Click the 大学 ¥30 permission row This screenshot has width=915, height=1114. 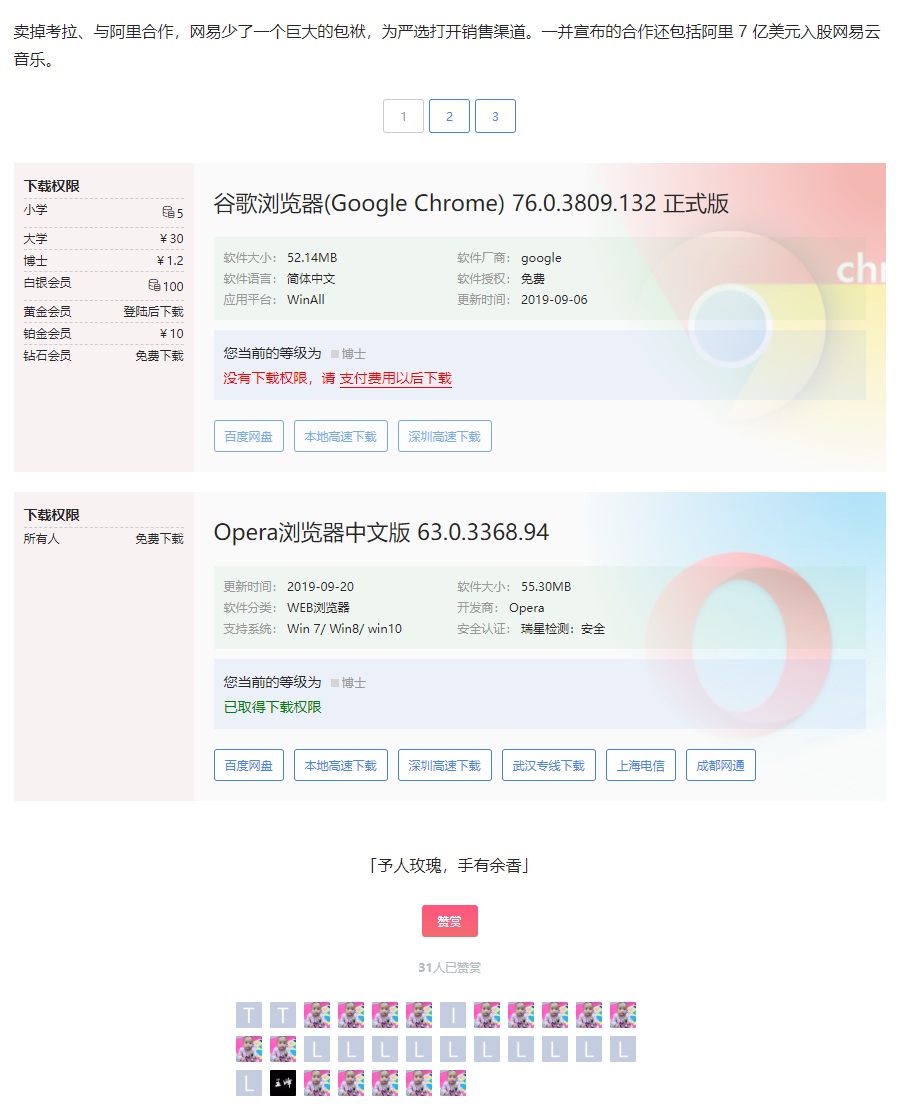point(104,239)
